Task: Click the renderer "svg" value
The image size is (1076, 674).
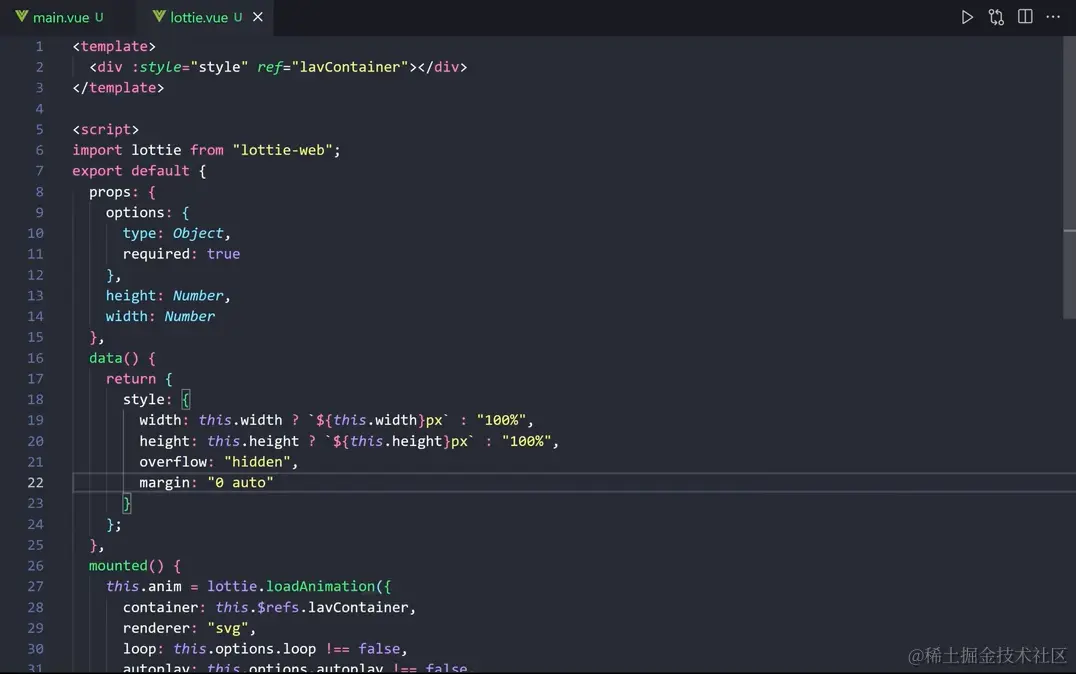Action: [x=228, y=628]
